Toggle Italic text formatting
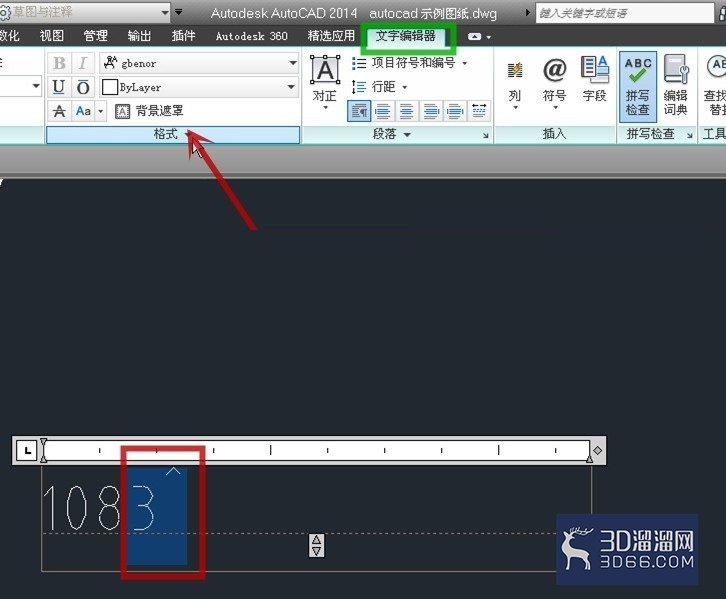This screenshot has height=599, width=726. point(83,63)
